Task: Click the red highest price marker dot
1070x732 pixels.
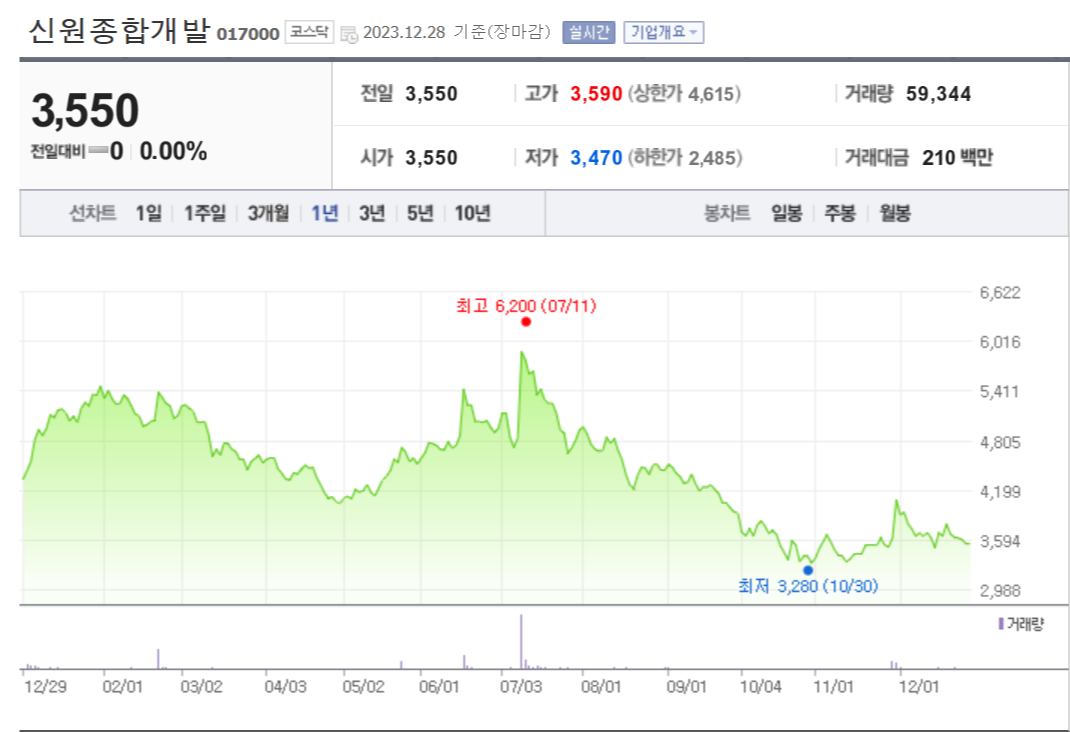Action: coord(525,322)
